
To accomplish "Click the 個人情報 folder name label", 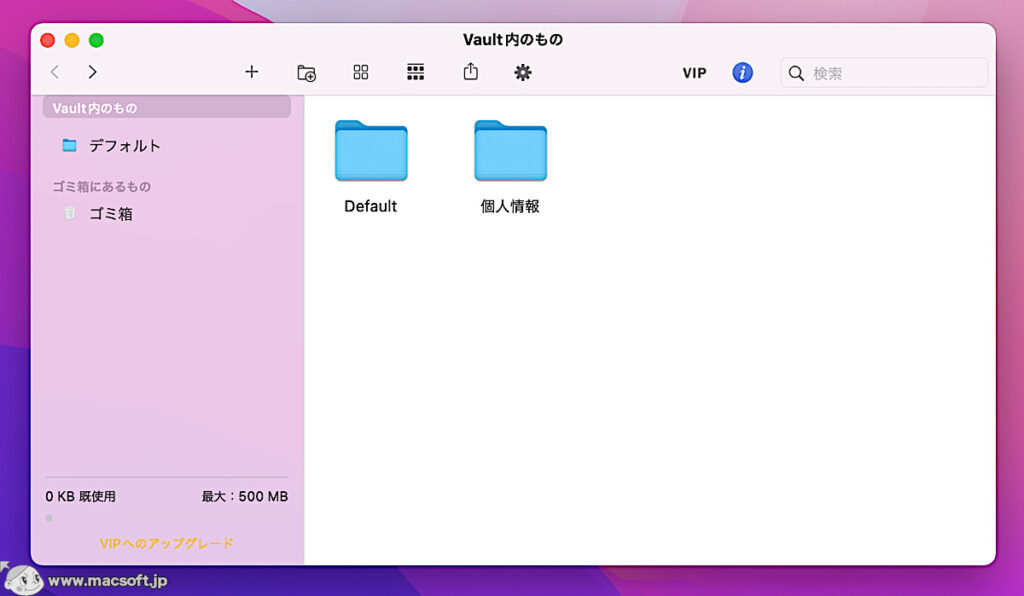I will [x=510, y=206].
